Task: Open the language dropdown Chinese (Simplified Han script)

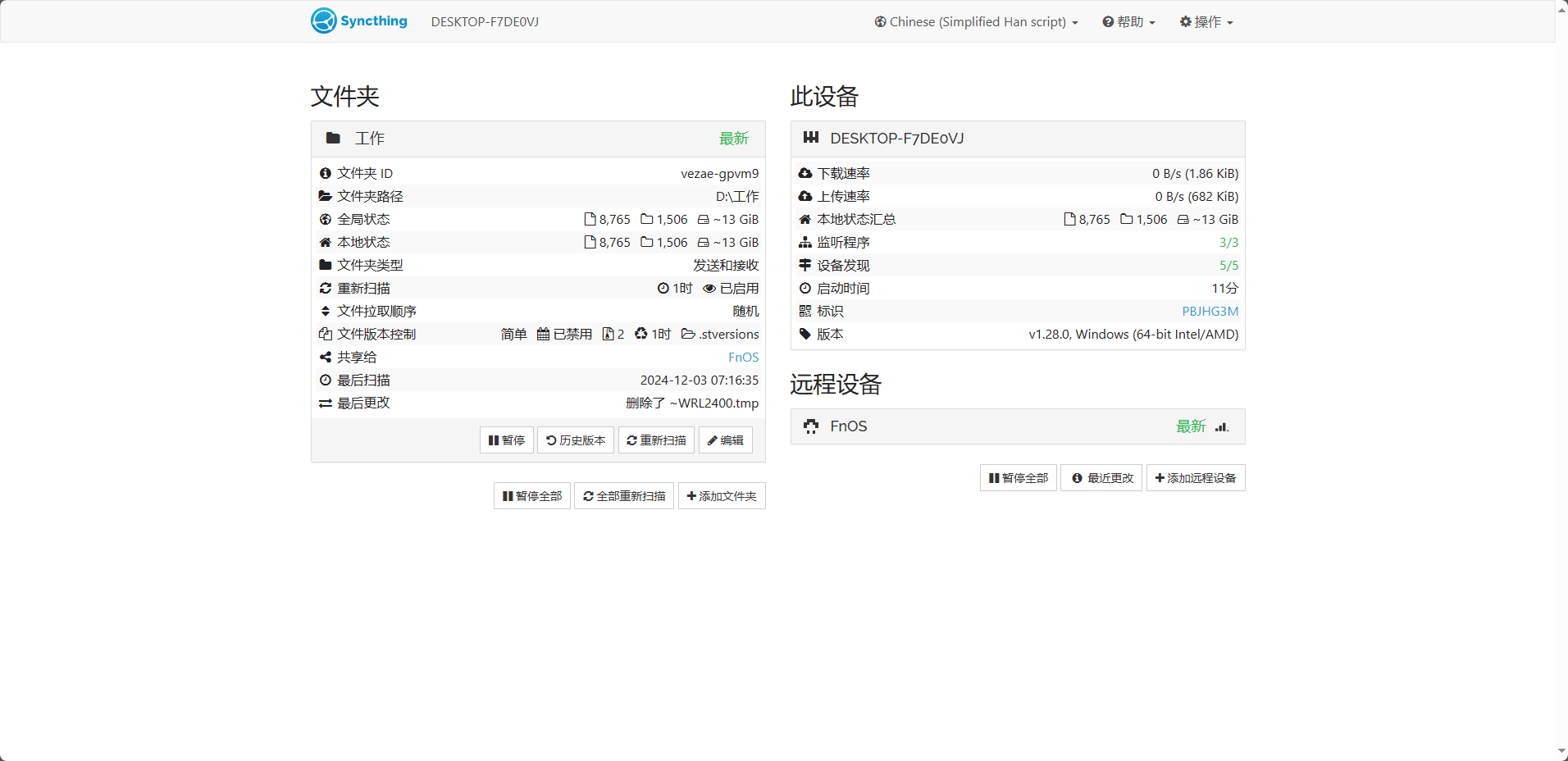Action: point(976,22)
